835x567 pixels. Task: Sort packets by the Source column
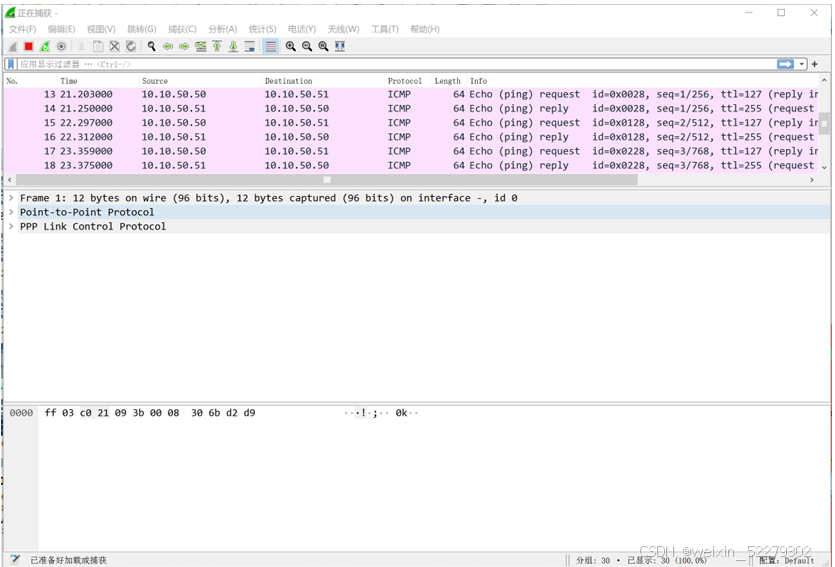[x=201, y=81]
